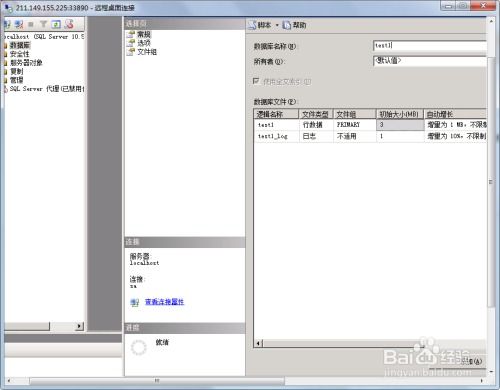This screenshot has height=390, width=500.
Task: Click the test1_log logical name cell
Action: tap(276, 136)
